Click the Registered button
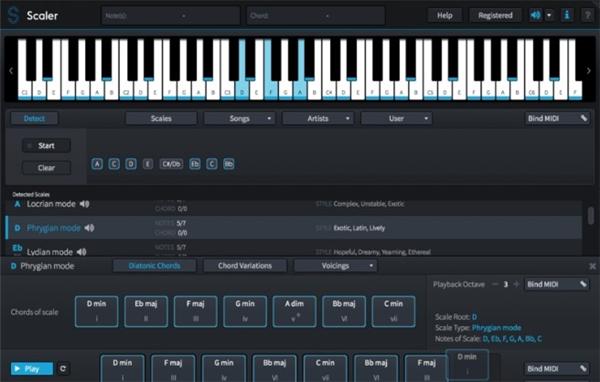 pyautogui.click(x=495, y=15)
